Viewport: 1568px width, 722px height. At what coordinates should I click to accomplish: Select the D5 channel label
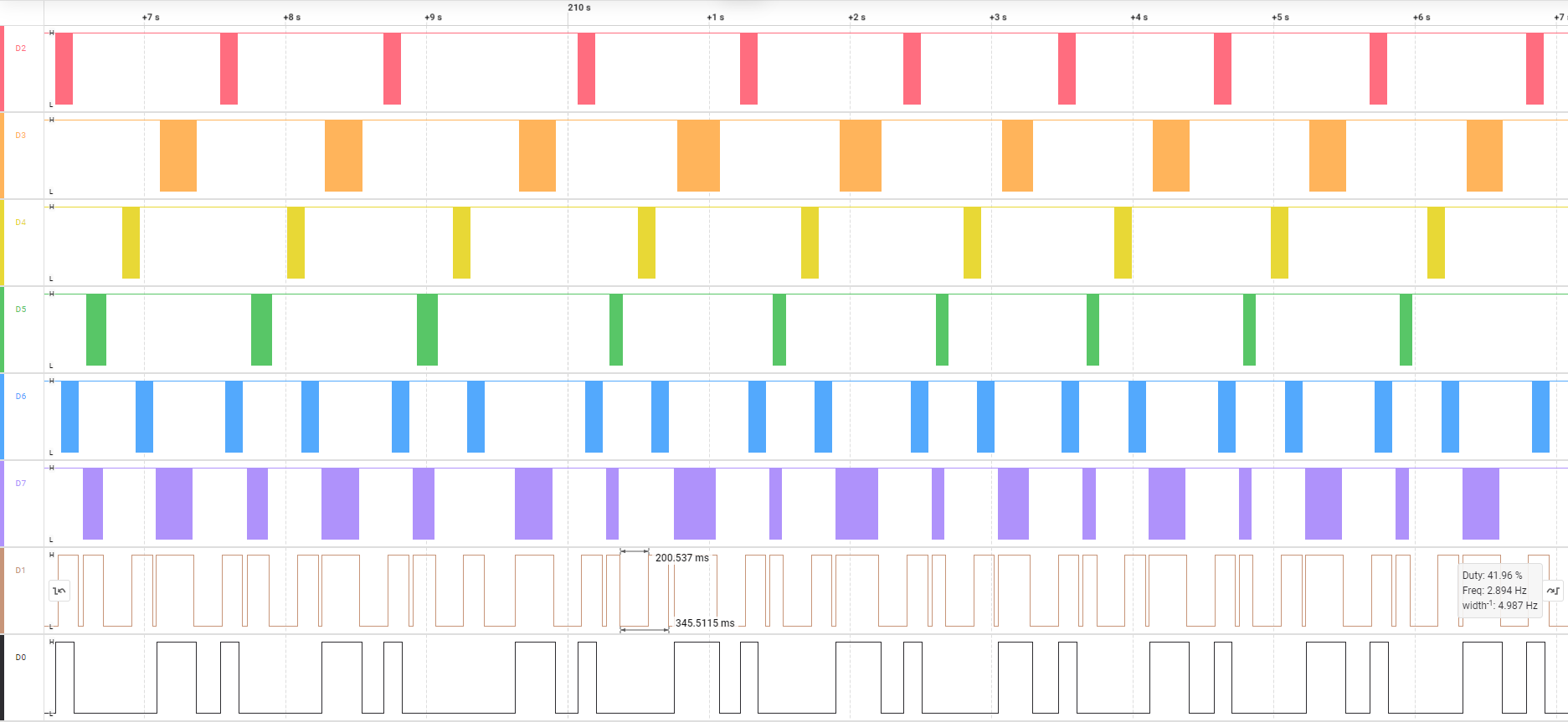coord(21,310)
